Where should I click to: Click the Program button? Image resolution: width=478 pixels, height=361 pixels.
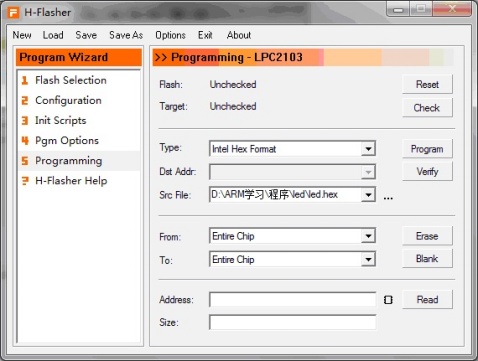[427, 149]
